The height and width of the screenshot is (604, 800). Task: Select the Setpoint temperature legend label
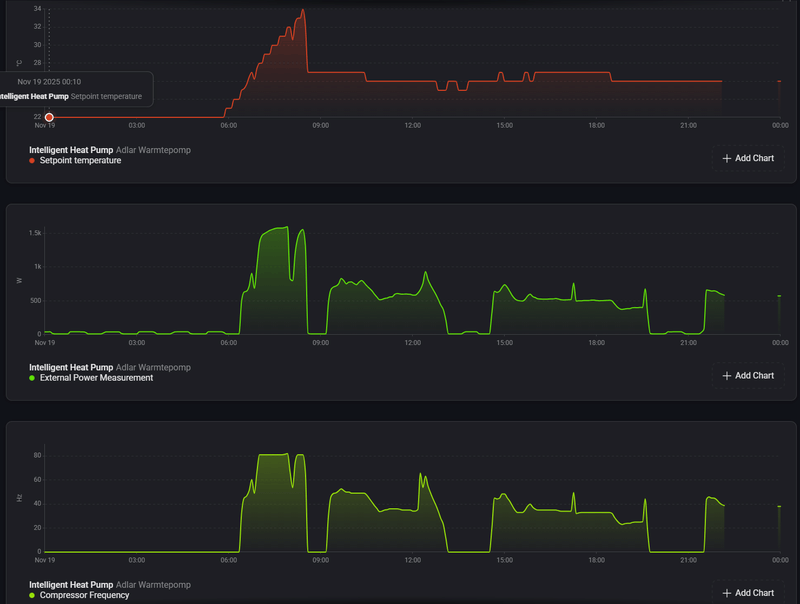click(81, 161)
